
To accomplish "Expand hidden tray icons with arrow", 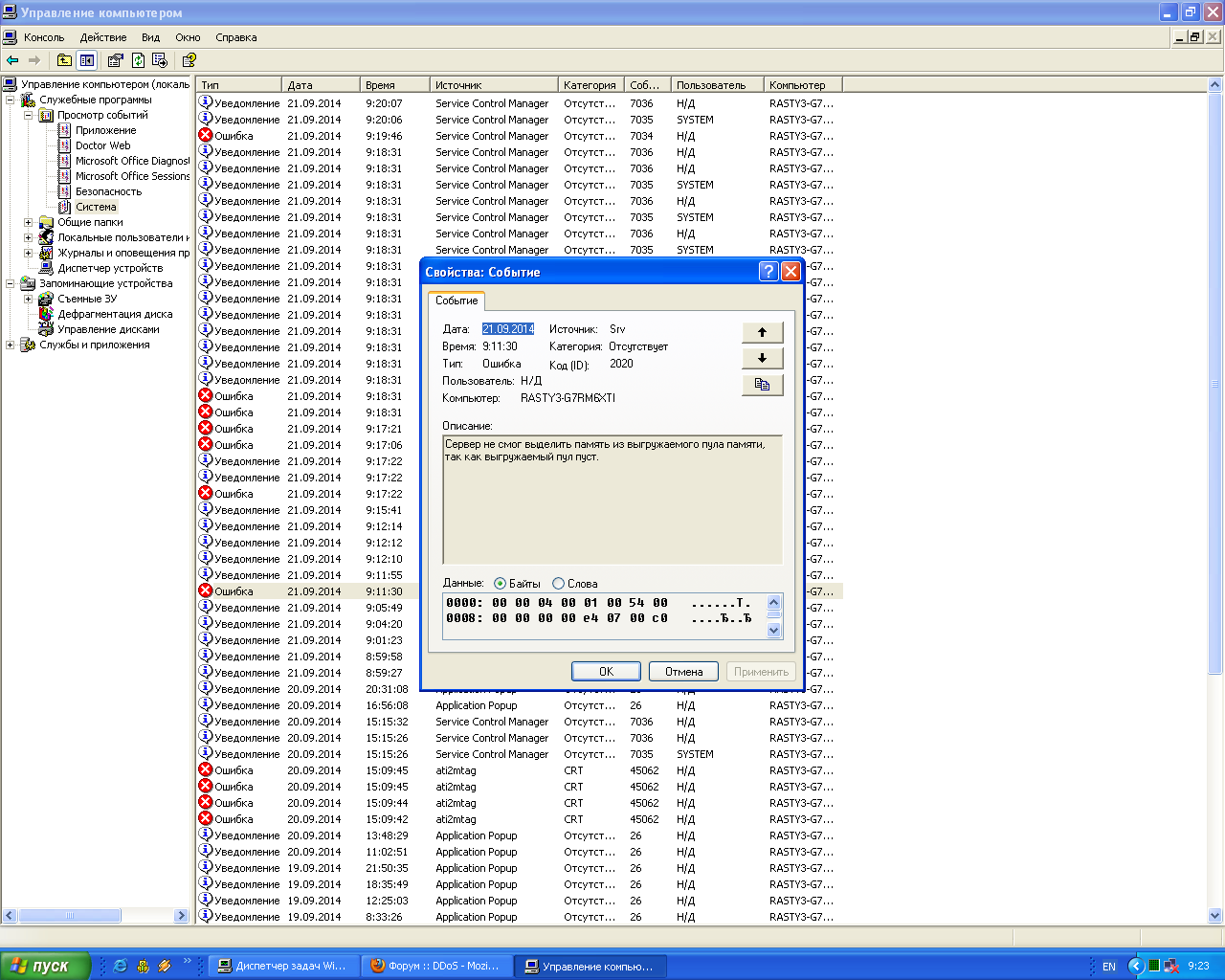I will point(1136,966).
